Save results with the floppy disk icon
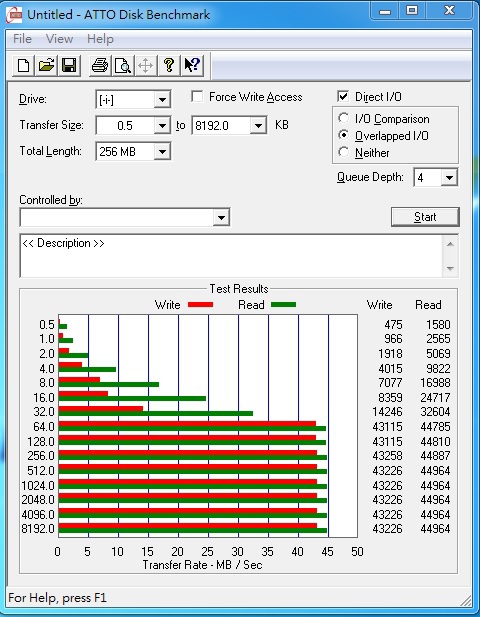480x617 pixels. (x=69, y=65)
